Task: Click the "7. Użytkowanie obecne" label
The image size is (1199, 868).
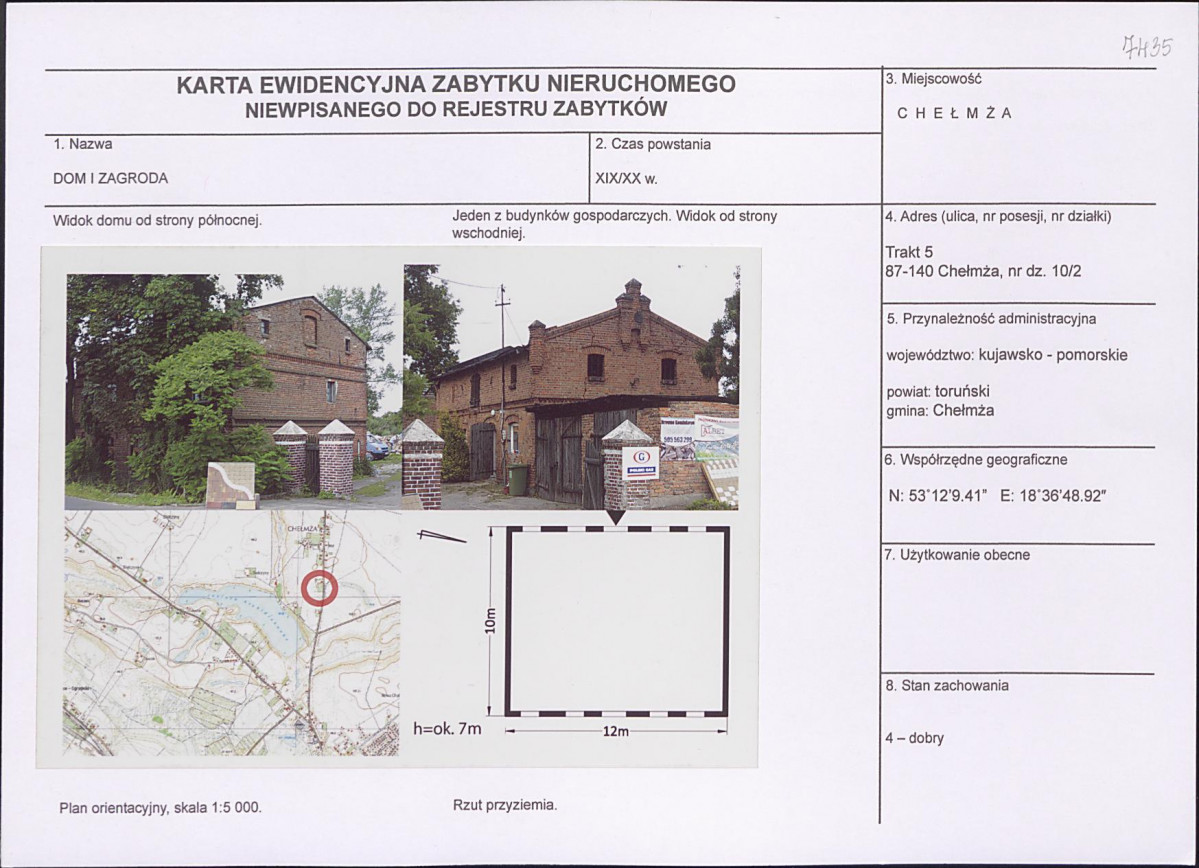Action: pos(957,555)
